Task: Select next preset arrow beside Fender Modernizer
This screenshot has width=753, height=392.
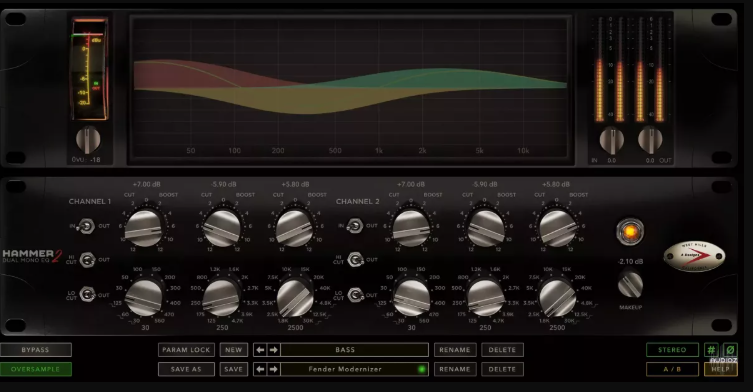Action: [274, 369]
